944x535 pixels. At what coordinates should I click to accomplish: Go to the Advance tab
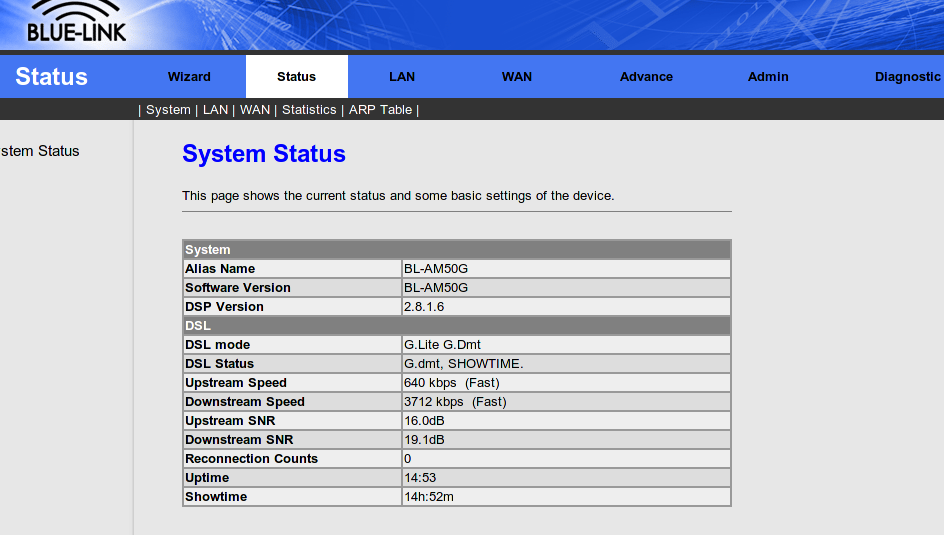pyautogui.click(x=646, y=76)
